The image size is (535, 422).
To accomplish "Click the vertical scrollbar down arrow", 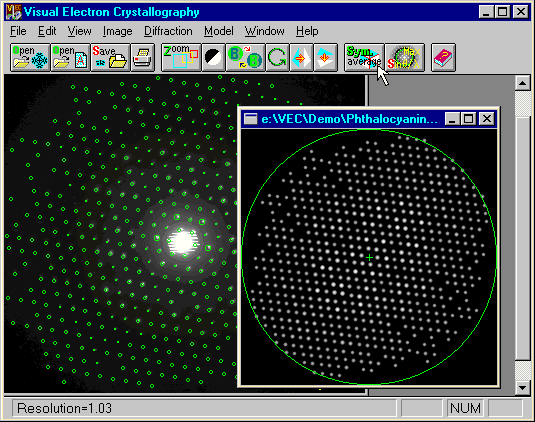I will [522, 387].
